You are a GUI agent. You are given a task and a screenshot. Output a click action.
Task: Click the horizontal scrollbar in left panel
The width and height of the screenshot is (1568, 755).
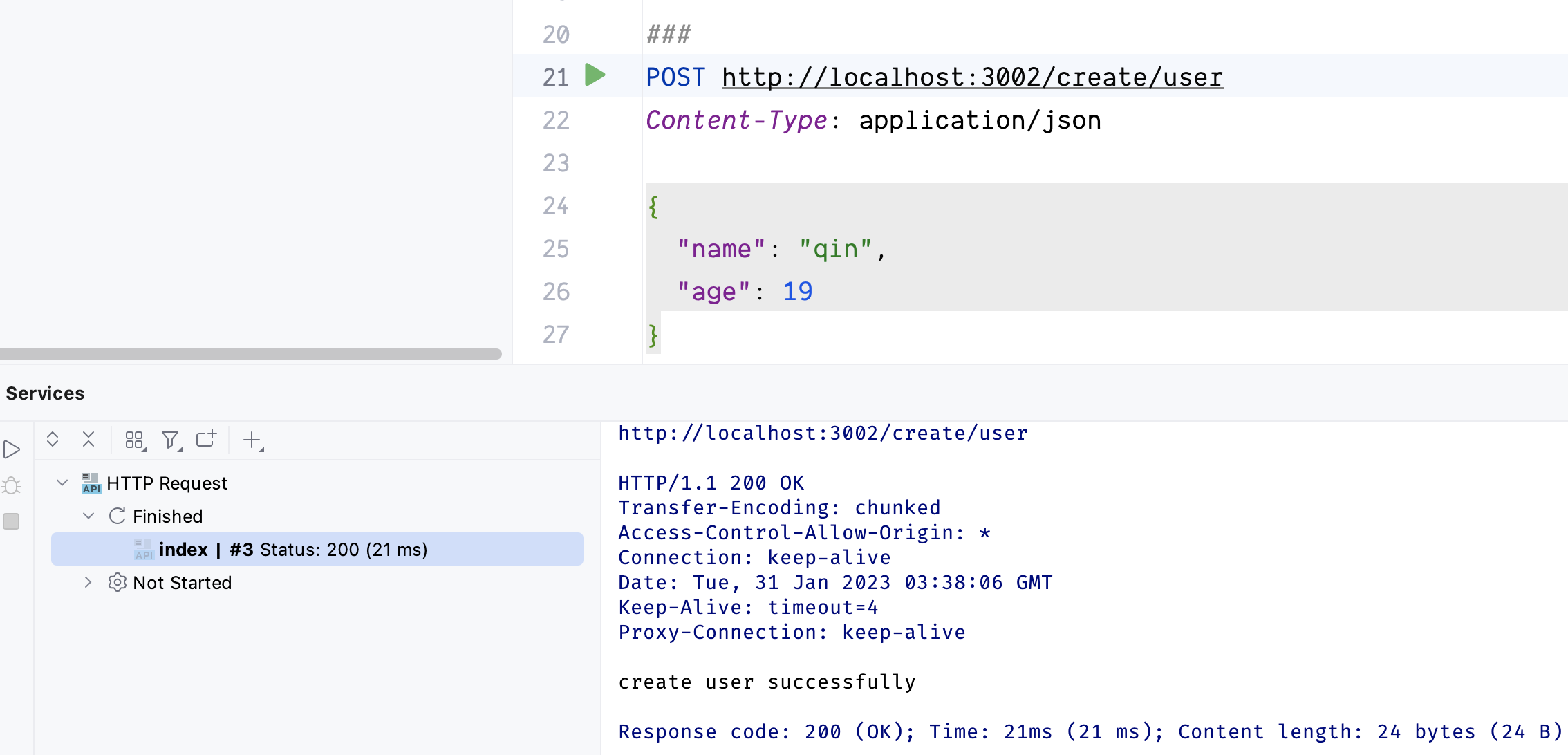click(250, 354)
